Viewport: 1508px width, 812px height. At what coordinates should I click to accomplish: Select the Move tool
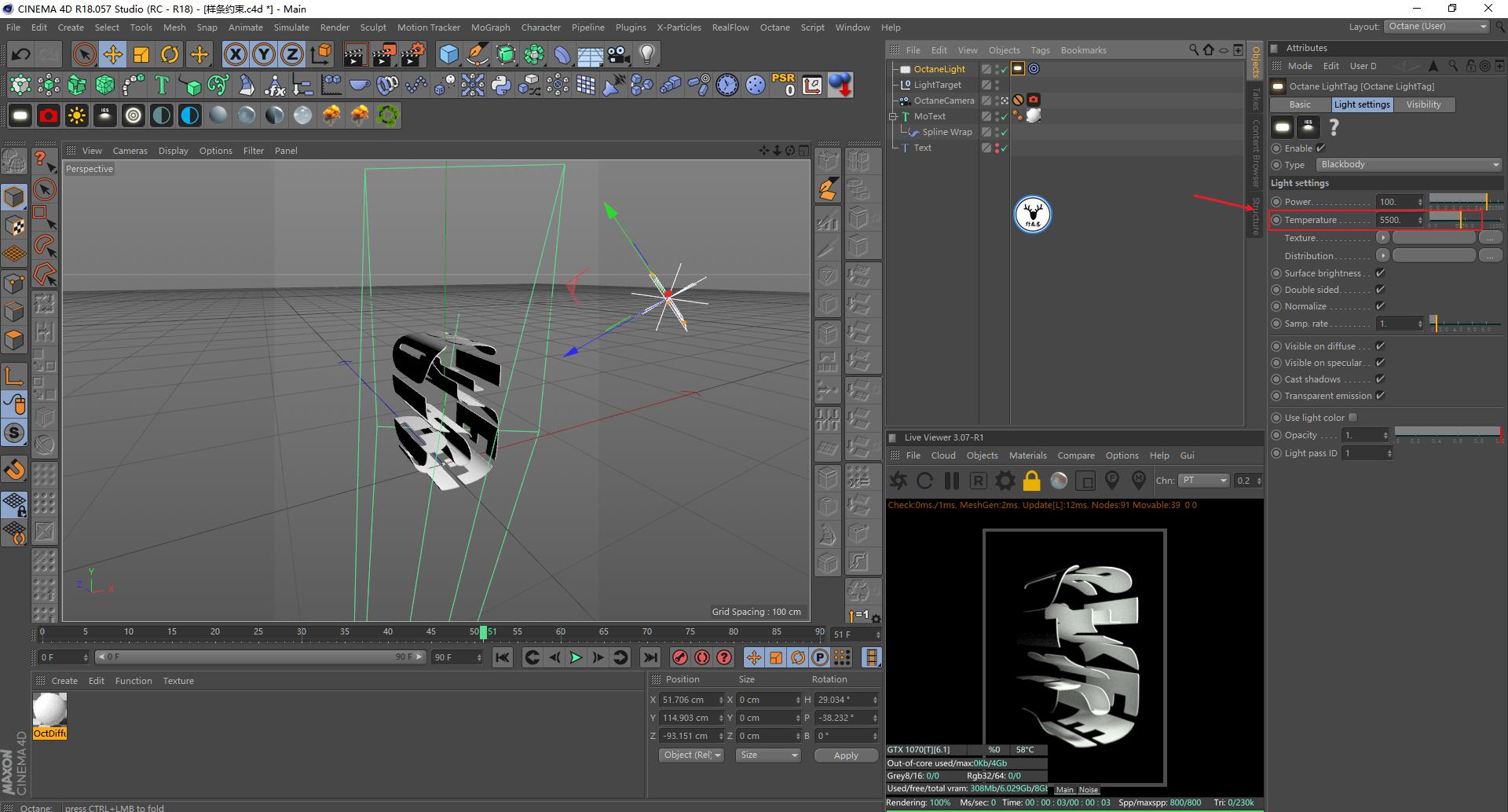112,54
